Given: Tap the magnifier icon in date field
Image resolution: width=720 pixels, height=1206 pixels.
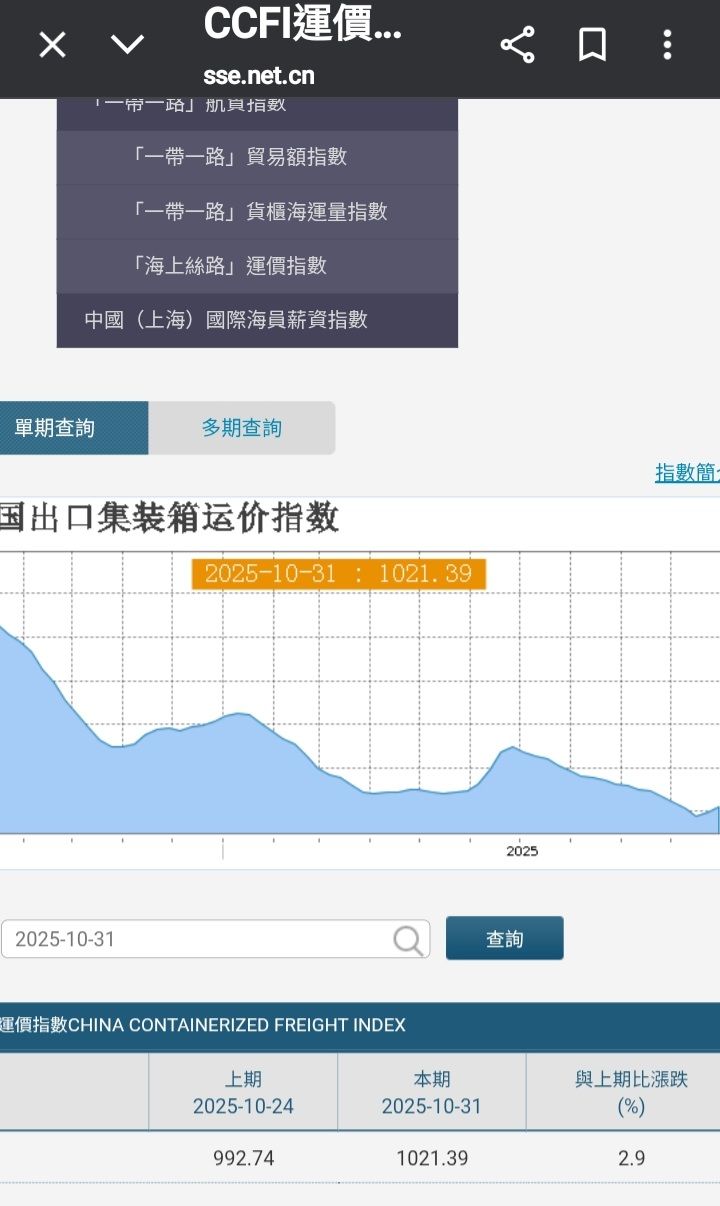Looking at the screenshot, I should click(x=408, y=939).
